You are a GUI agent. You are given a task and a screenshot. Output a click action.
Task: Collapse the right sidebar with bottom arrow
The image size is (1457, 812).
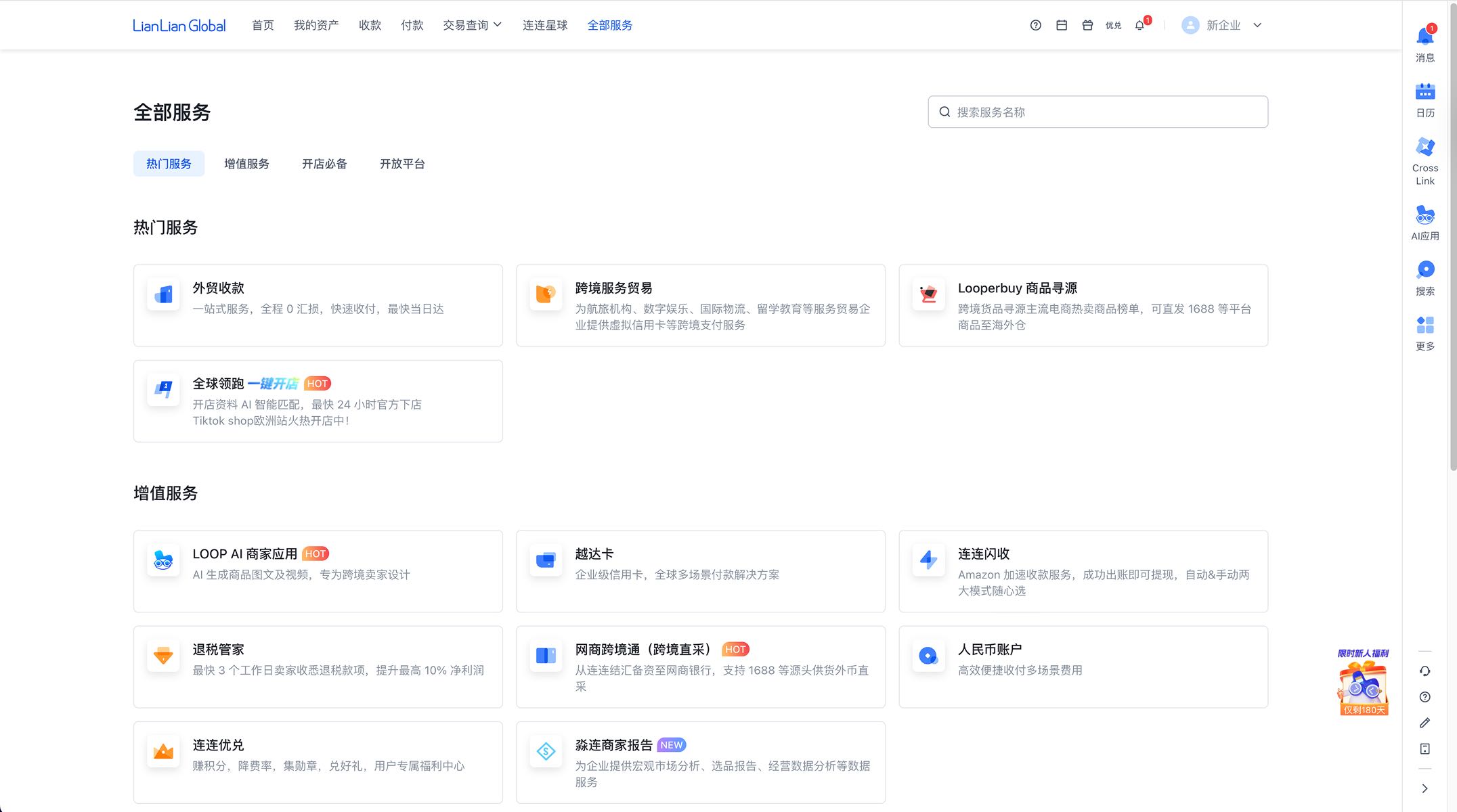[x=1425, y=788]
